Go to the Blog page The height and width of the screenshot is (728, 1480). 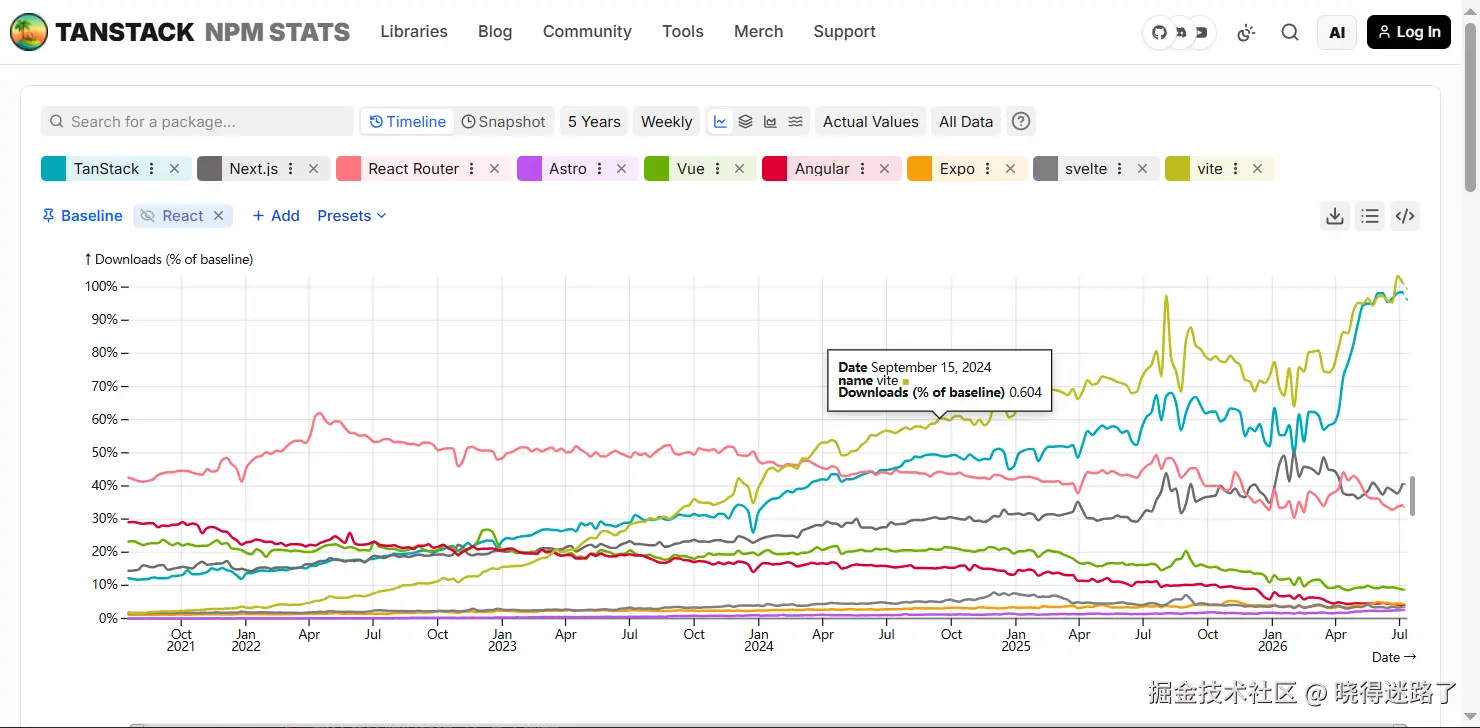[495, 32]
